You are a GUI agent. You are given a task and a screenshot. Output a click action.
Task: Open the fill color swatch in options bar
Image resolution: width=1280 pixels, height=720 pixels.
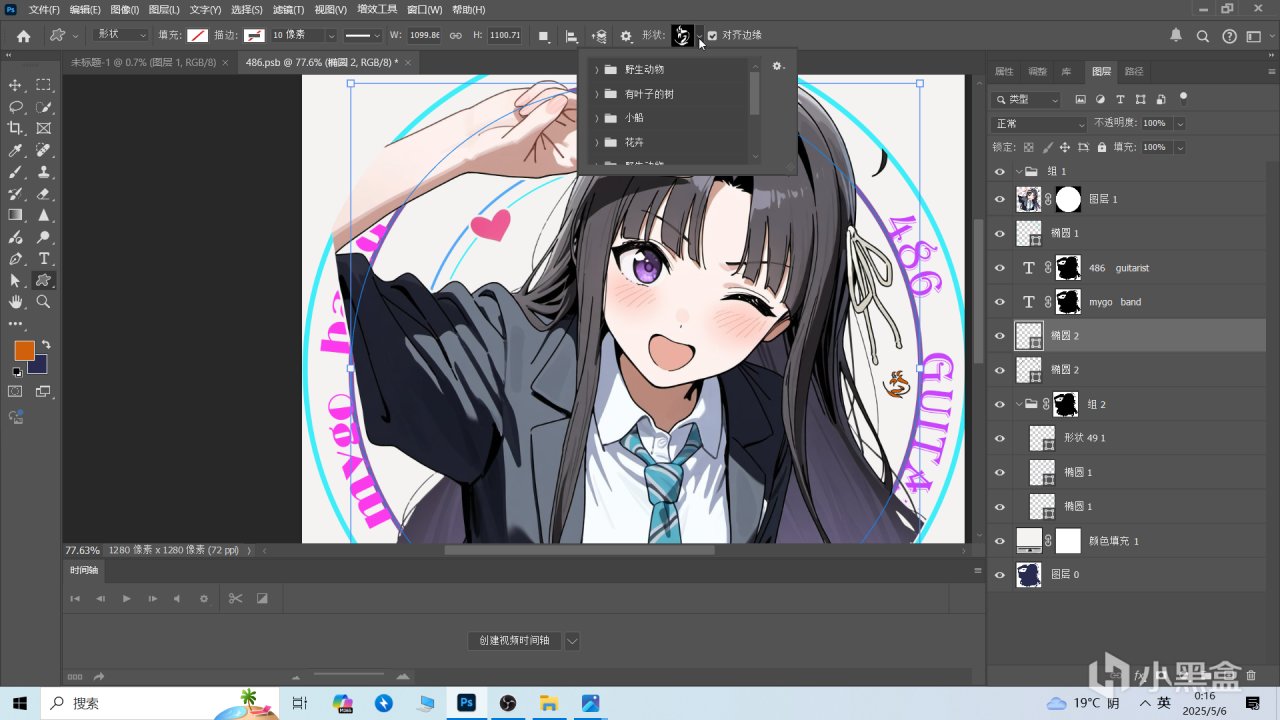point(198,35)
